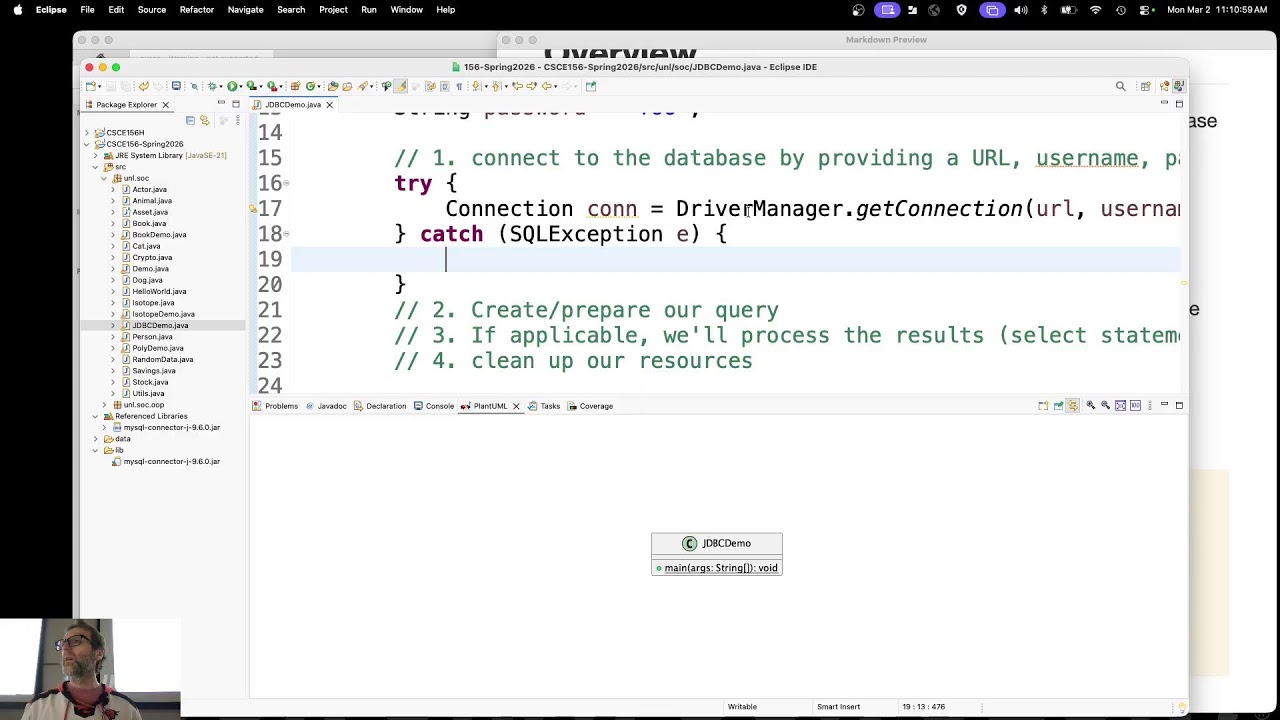The height and width of the screenshot is (720, 1280).
Task: Click the Debug bug toolbar icon
Action: 211,86
